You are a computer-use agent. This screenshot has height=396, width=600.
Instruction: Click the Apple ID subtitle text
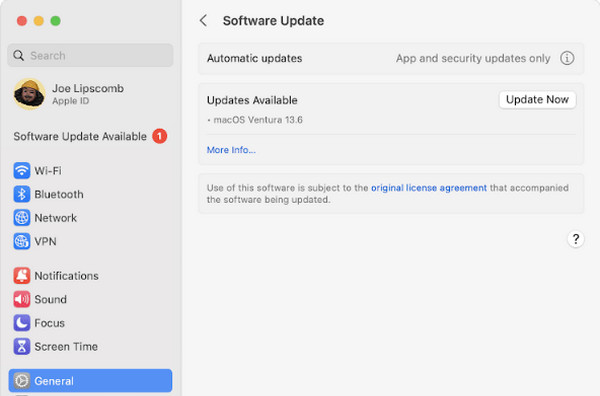click(71, 101)
